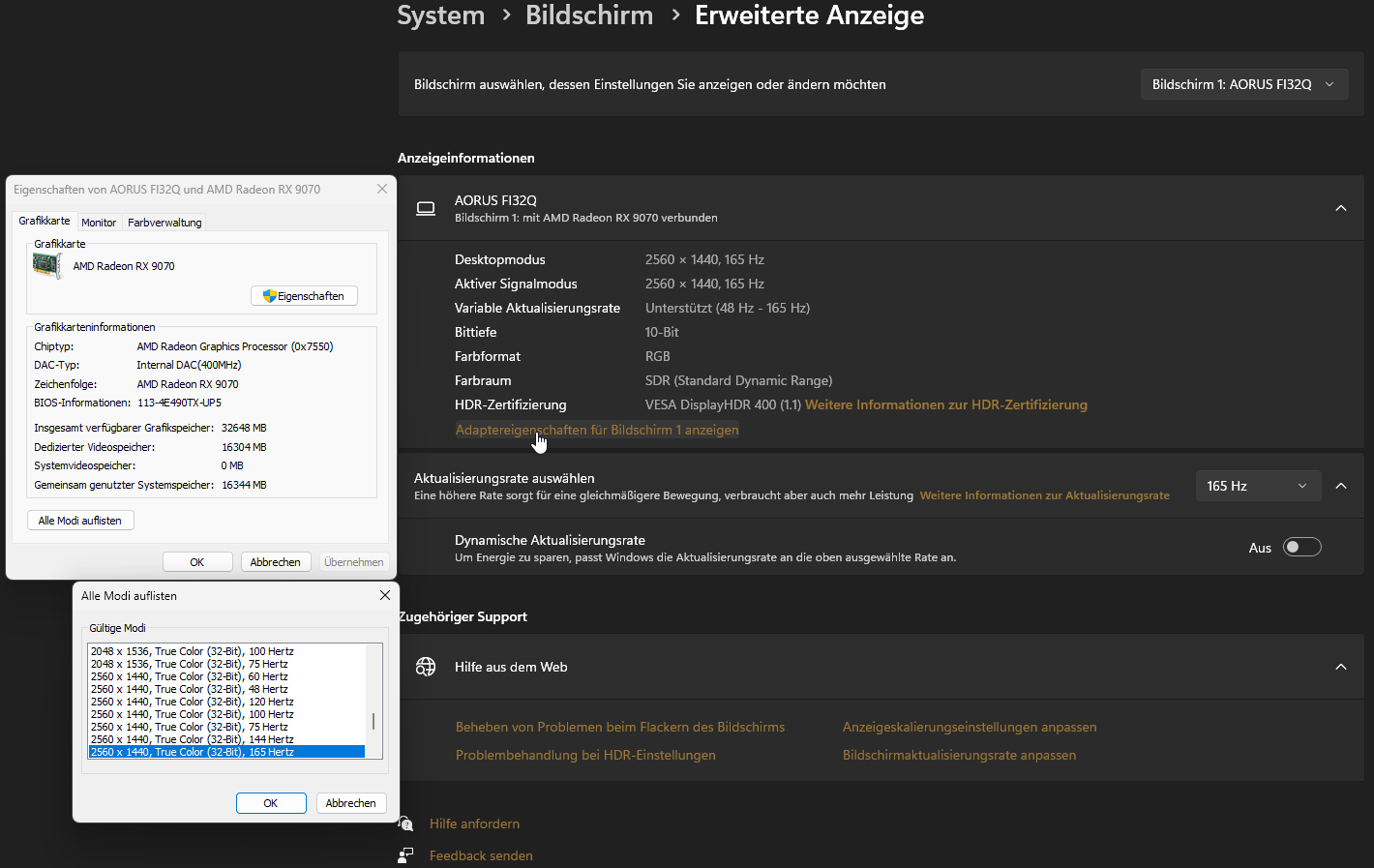Viewport: 1374px width, 868px height.
Task: Select mode 2560 x 1440, 60 Hertz
Action: pos(226,676)
